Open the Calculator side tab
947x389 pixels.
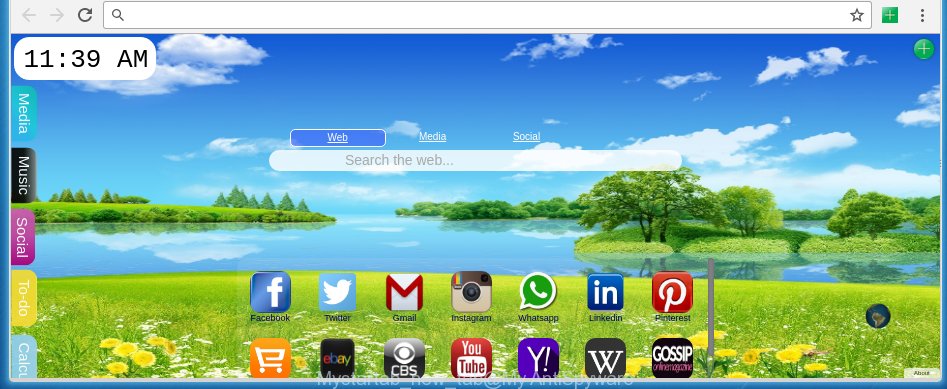(24, 357)
